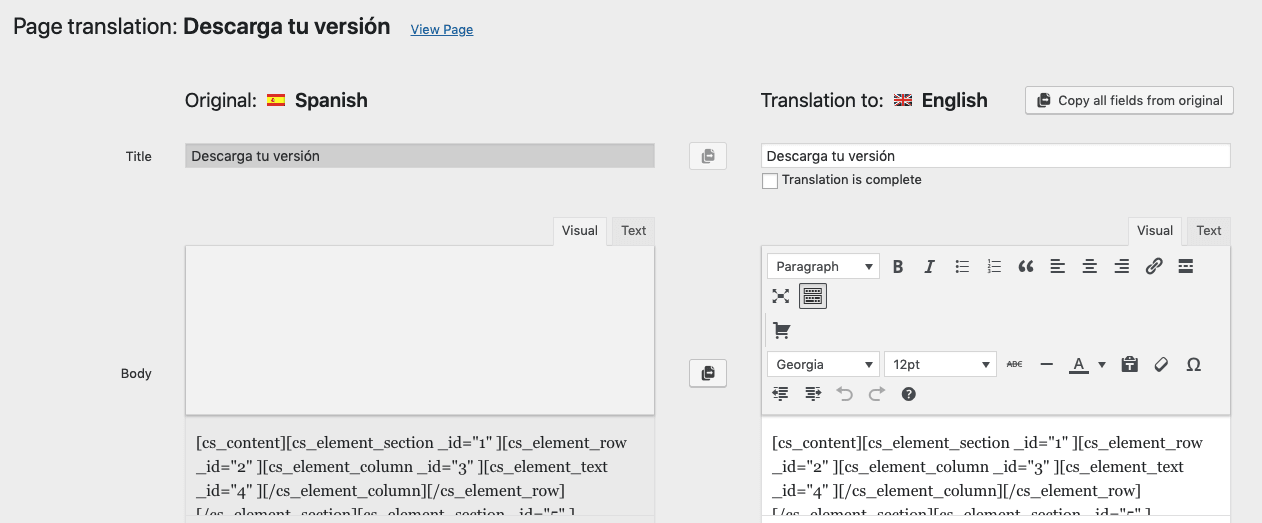
Task: Open the text color picker arrow
Action: pos(1102,364)
